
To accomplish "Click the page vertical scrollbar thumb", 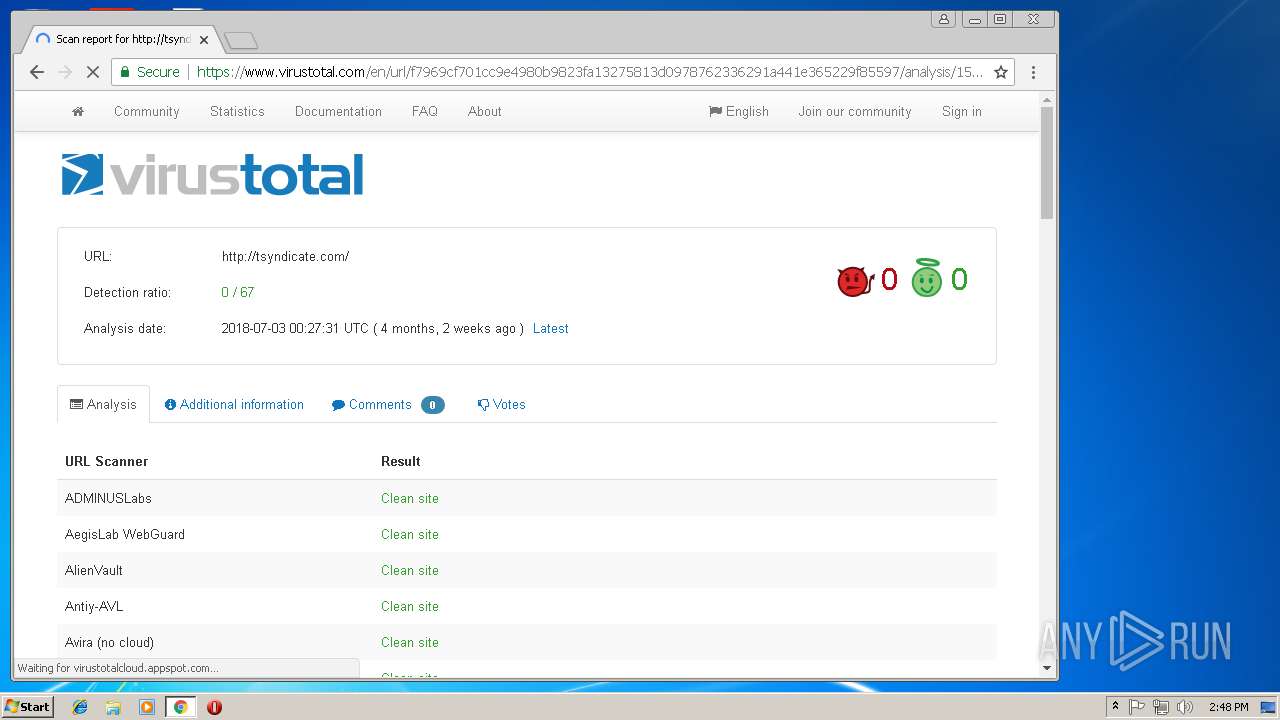I will [x=1047, y=162].
